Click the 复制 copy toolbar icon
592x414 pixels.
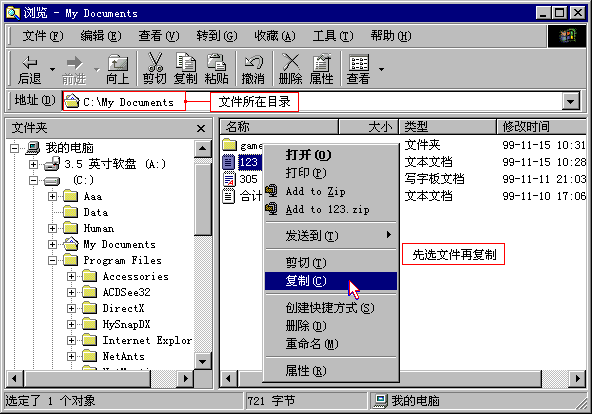pyautogui.click(x=185, y=62)
